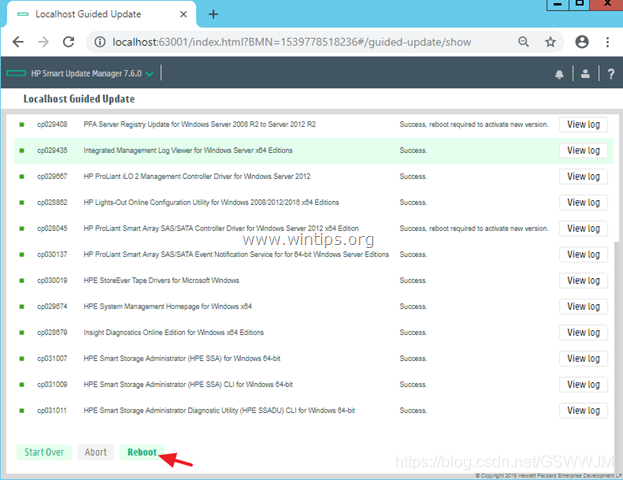Close the Localhost Guided Update tab
This screenshot has height=480, width=623.
(x=183, y=14)
